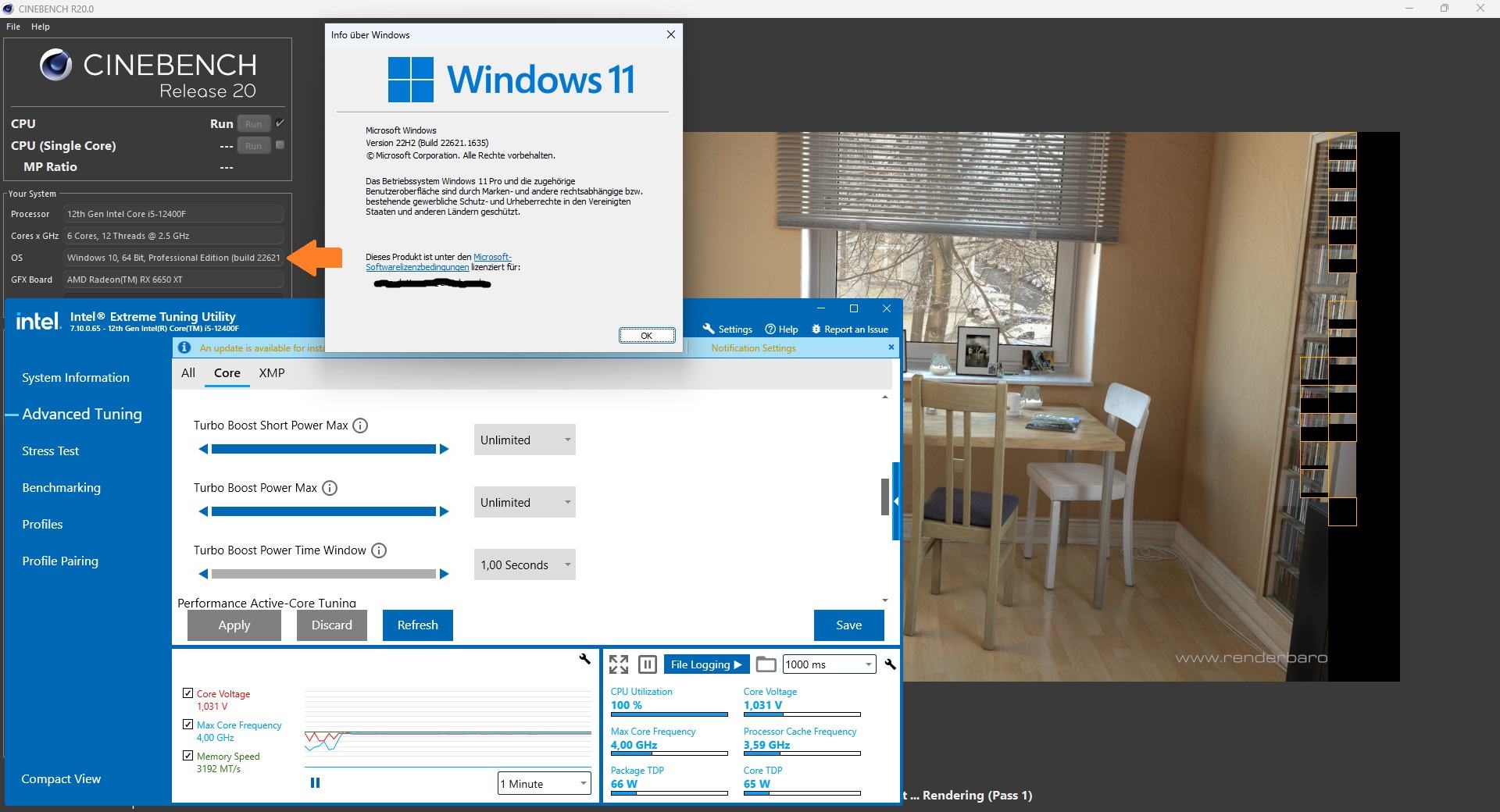Open Turbo Boost Short Power Max dropdown

click(x=524, y=440)
